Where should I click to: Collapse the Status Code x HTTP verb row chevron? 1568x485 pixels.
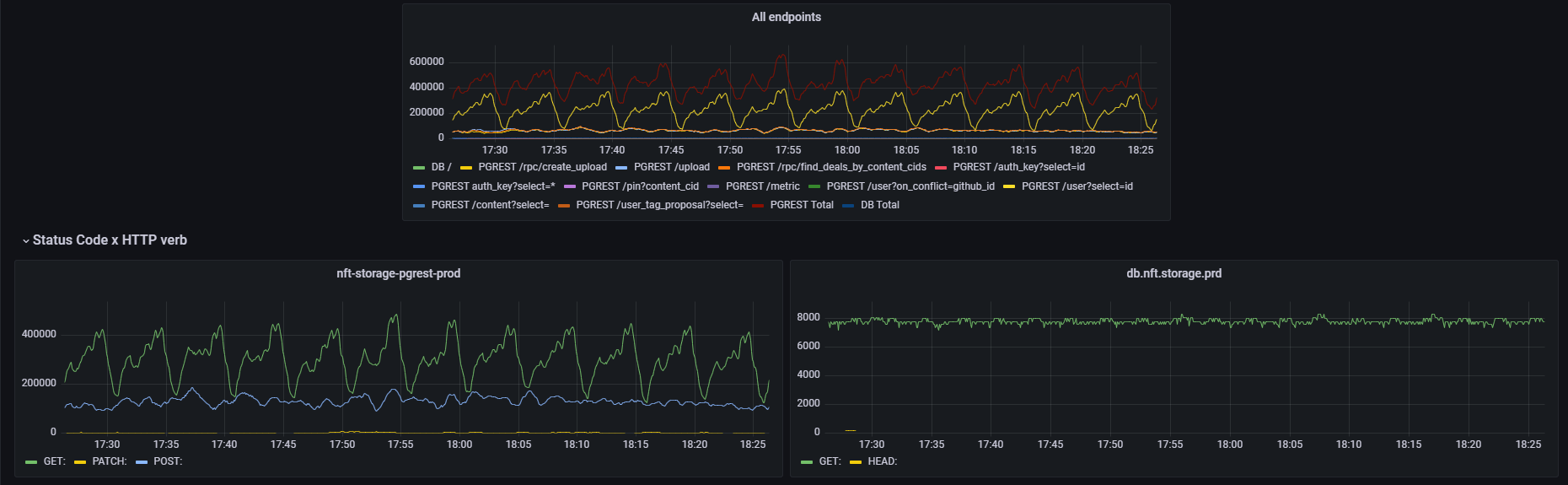coord(26,241)
